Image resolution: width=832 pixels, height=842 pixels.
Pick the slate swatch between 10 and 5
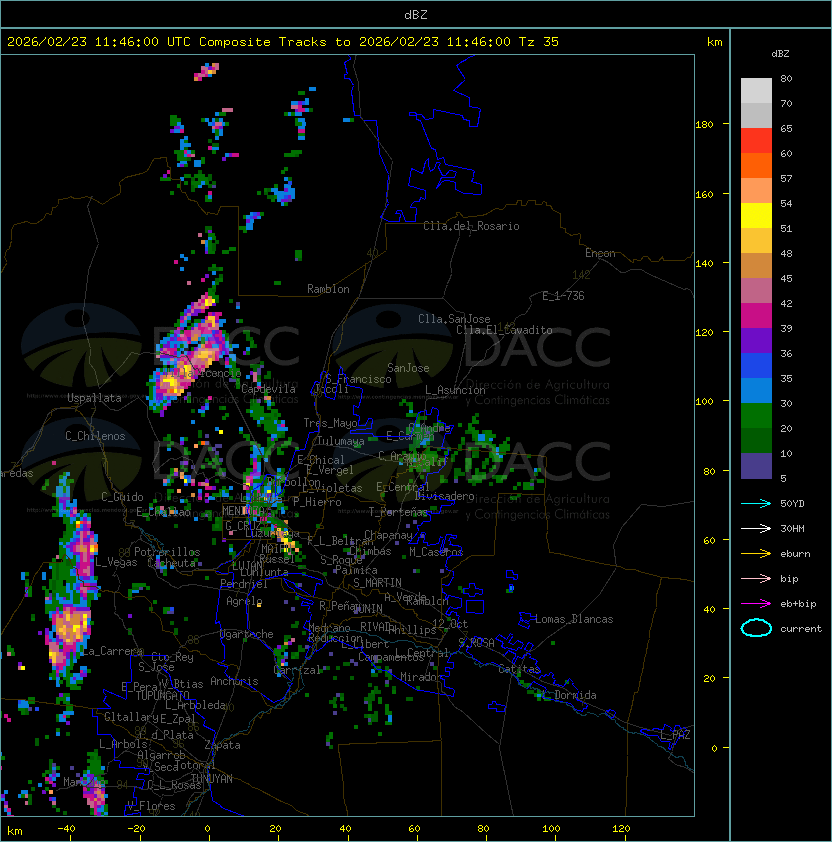coord(756,466)
